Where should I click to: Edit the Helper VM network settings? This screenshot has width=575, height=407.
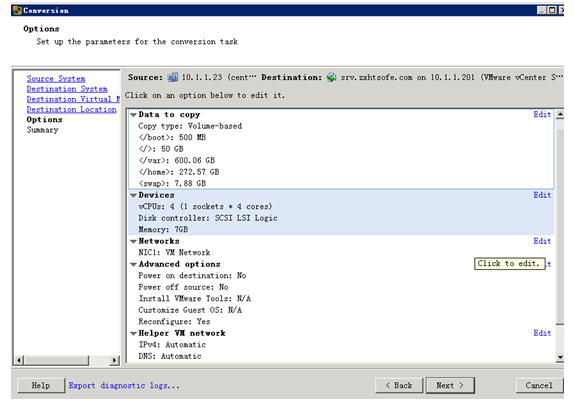pos(542,333)
